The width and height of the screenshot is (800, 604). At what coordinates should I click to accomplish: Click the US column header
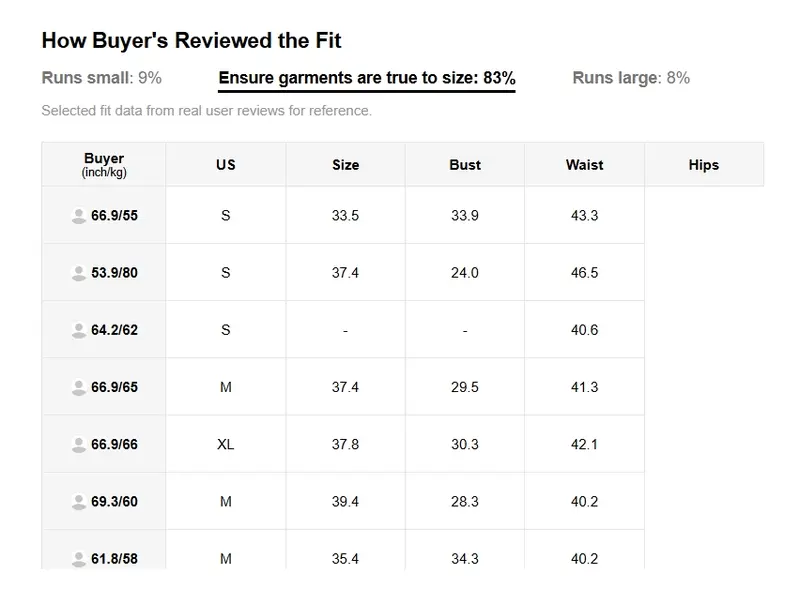pos(226,164)
